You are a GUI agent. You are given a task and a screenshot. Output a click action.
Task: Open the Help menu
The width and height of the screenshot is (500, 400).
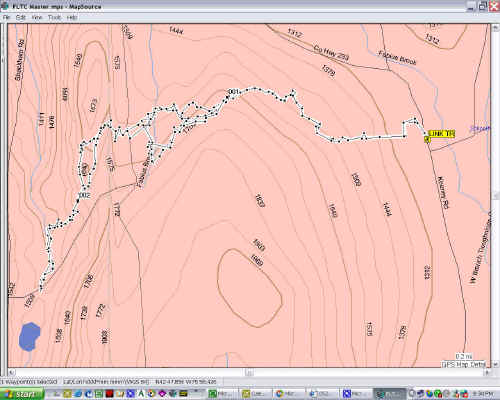[72, 17]
